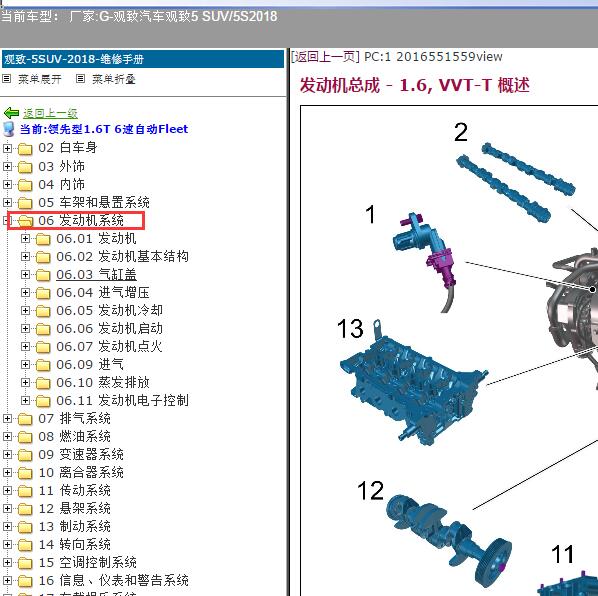Click the folder icon for 11 传动系统
598x596 pixels.
point(25,491)
